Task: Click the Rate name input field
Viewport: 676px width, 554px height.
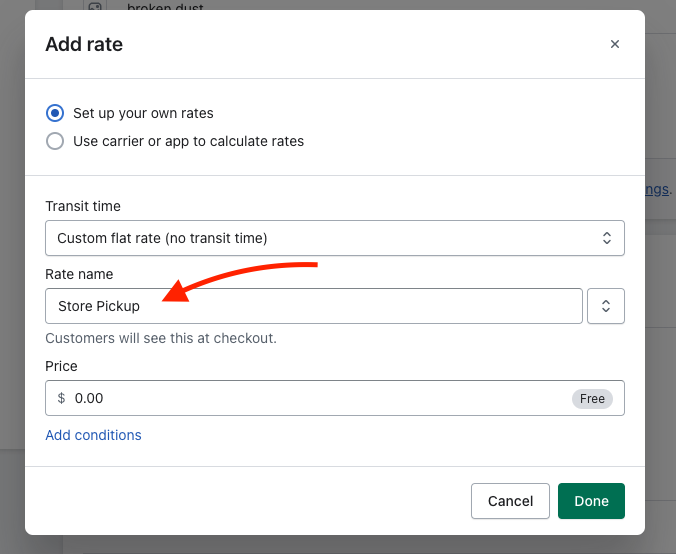Action: click(x=314, y=306)
